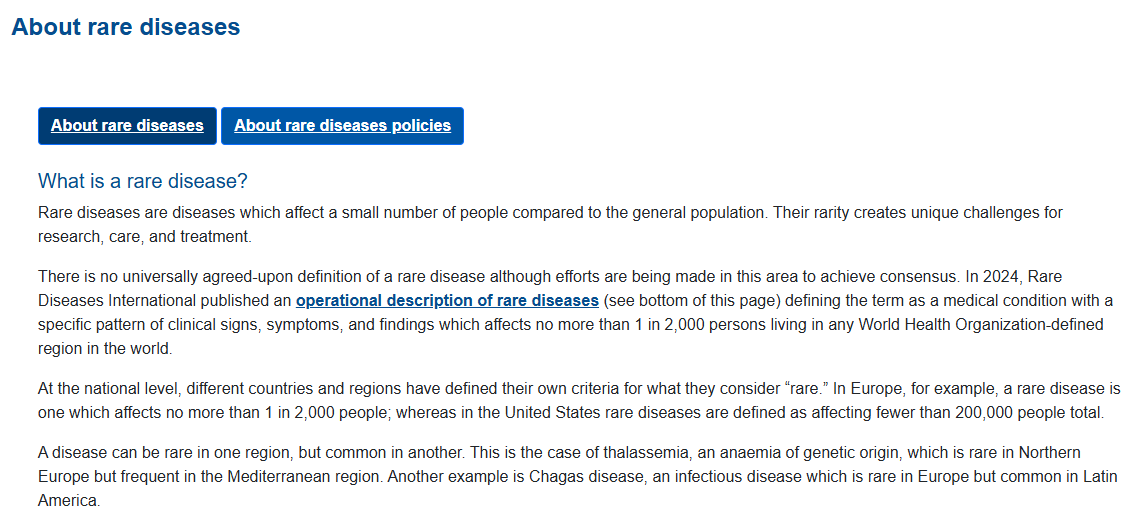Open the operational description of rare diseases link
The image size is (1132, 531).
pyautogui.click(x=447, y=300)
